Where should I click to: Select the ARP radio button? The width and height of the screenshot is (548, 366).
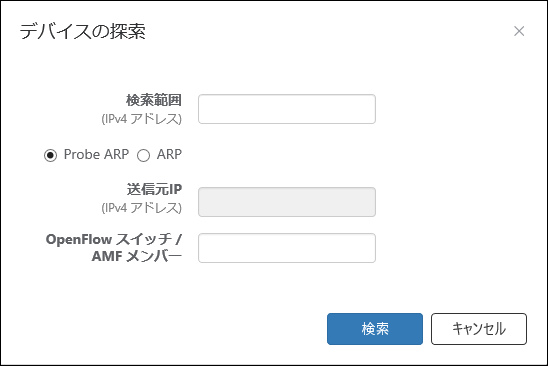click(x=143, y=155)
